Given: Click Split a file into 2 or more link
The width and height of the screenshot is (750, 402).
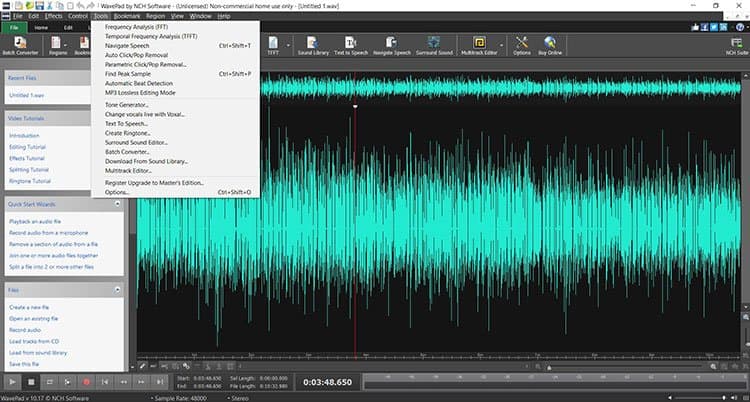Looking at the screenshot, I should pos(52,267).
